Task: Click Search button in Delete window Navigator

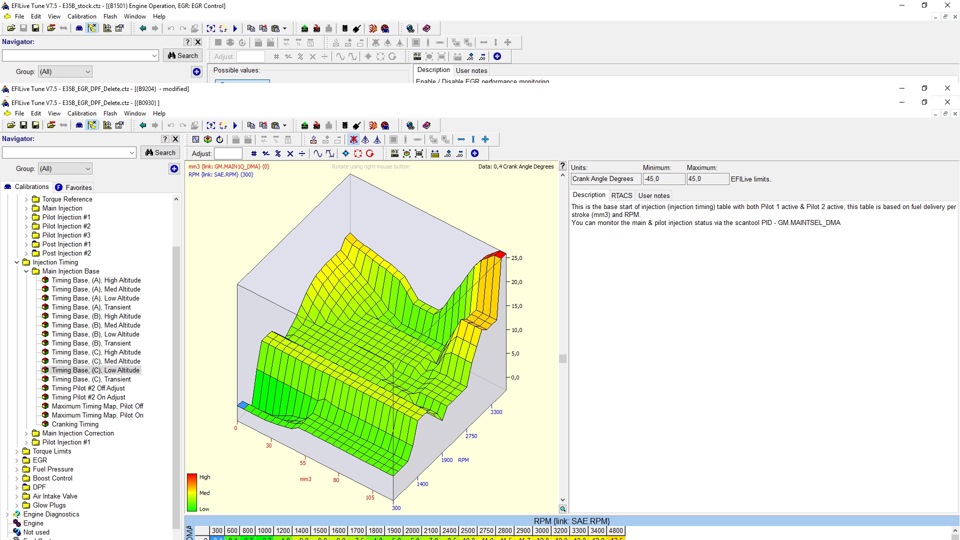Action: pyautogui.click(x=160, y=152)
